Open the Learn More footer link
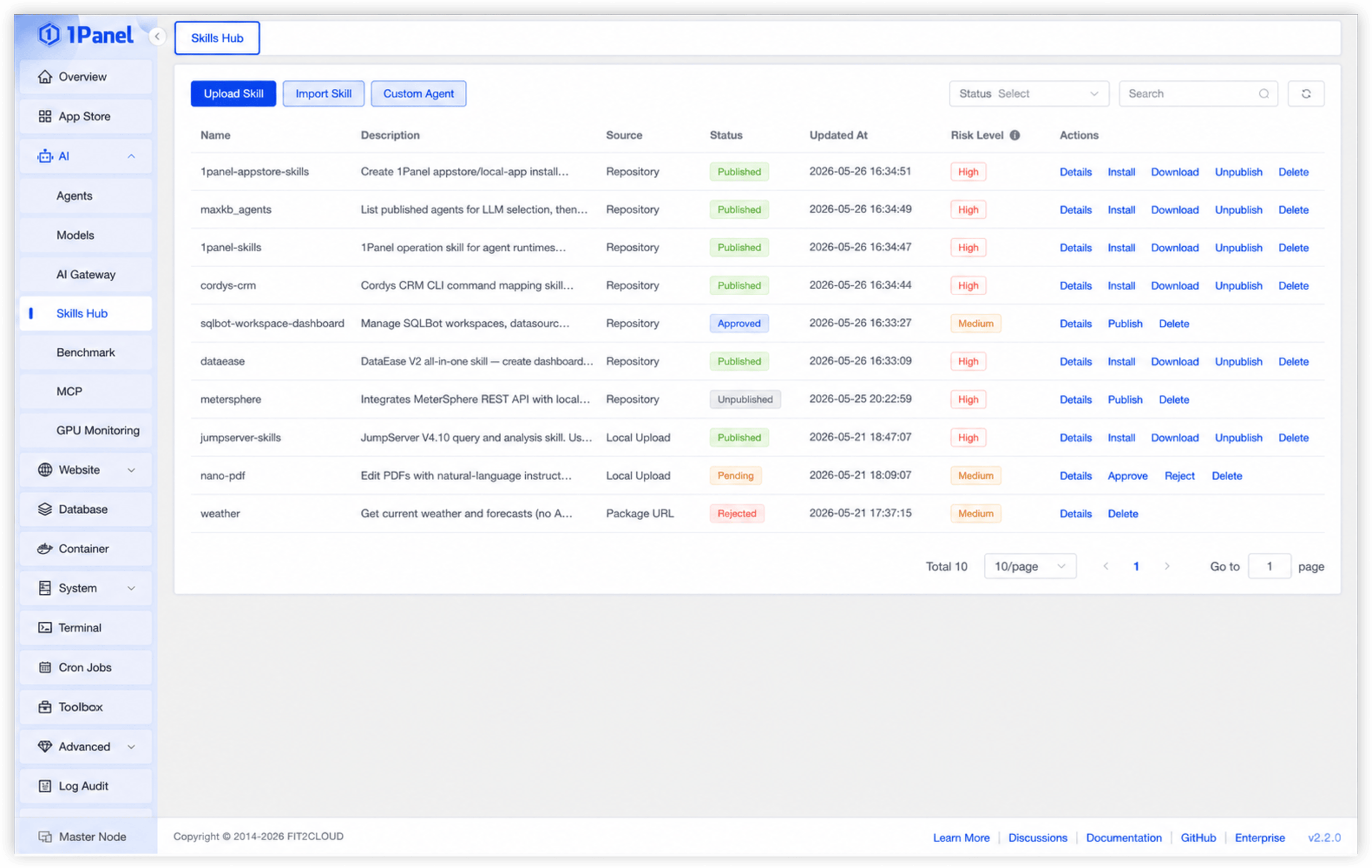This screenshot has height=868, width=1372. pos(961,837)
